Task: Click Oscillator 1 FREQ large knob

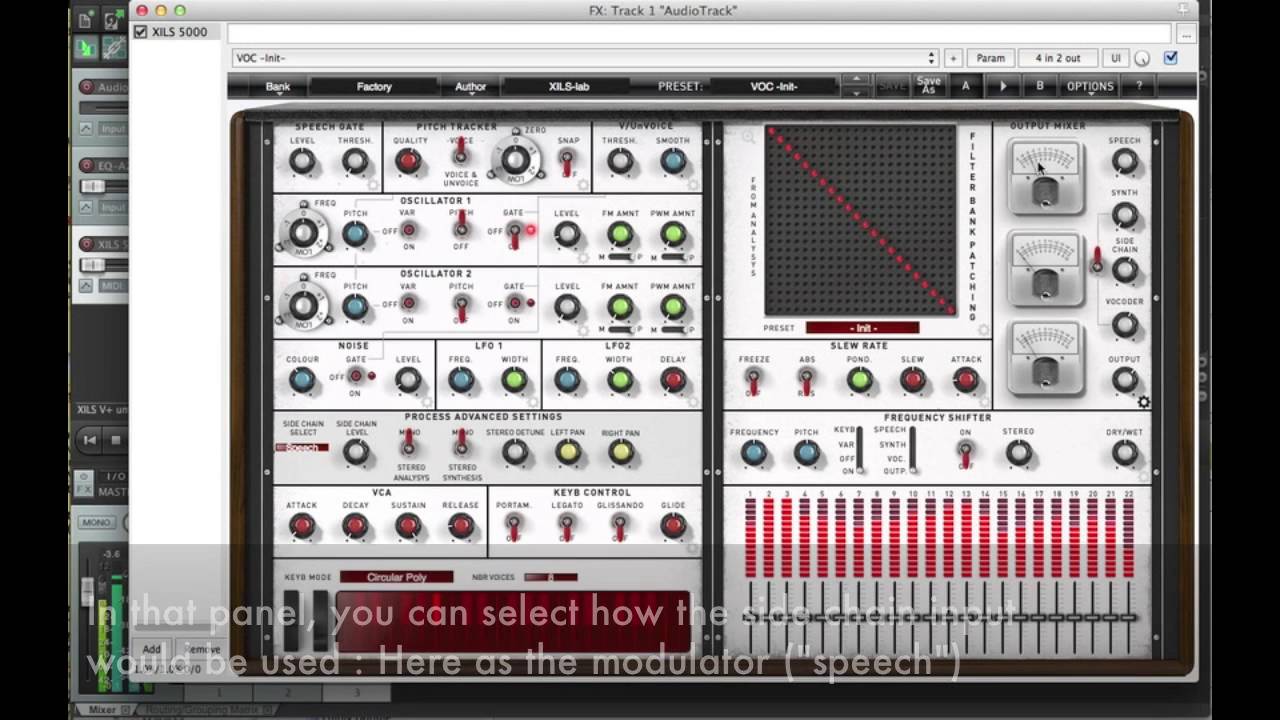Action: tap(302, 233)
